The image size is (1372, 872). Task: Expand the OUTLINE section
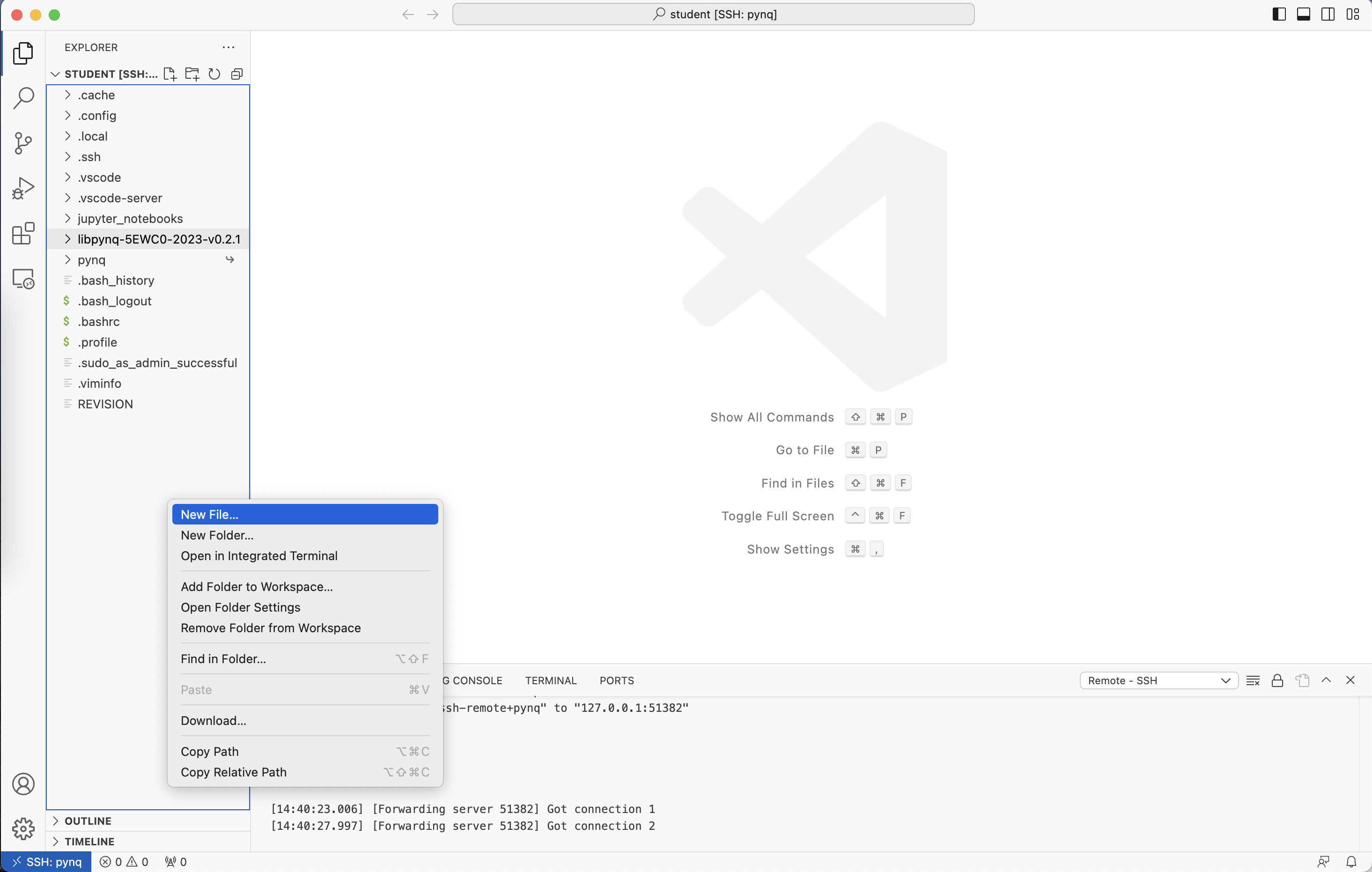148,820
